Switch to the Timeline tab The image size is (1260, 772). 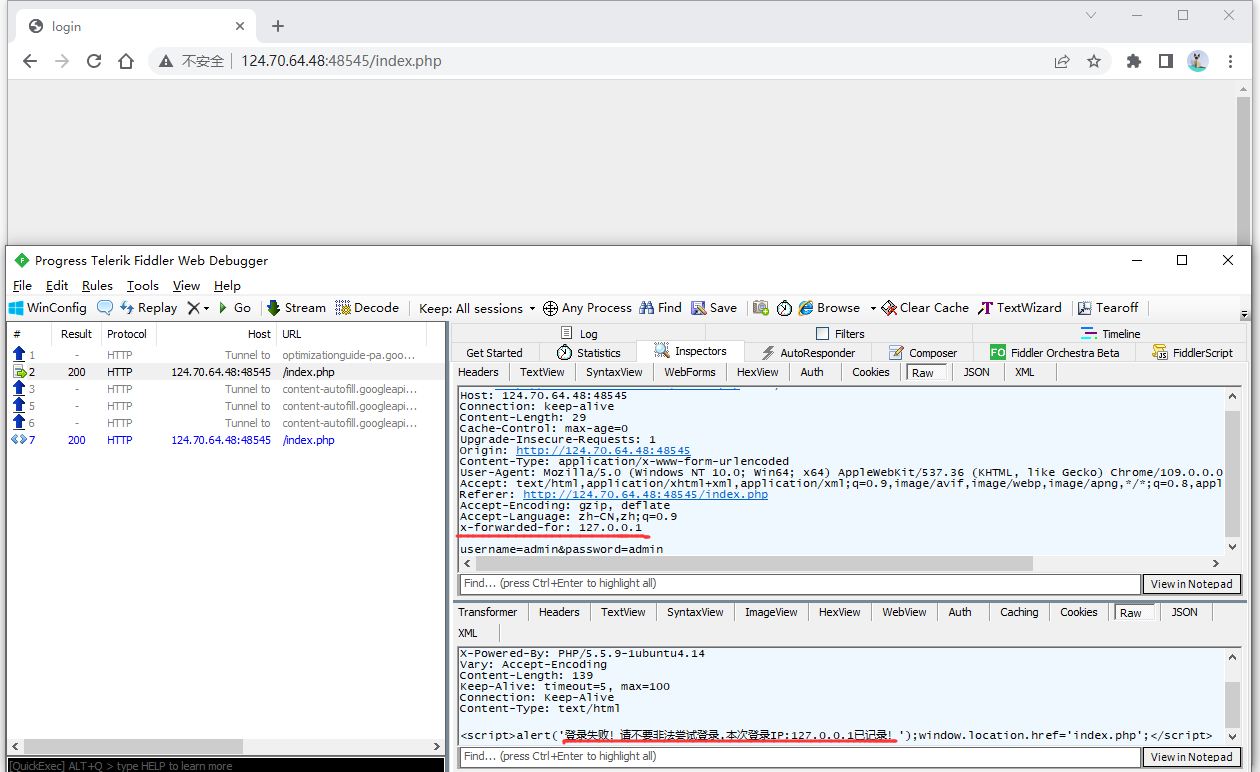tap(1110, 333)
